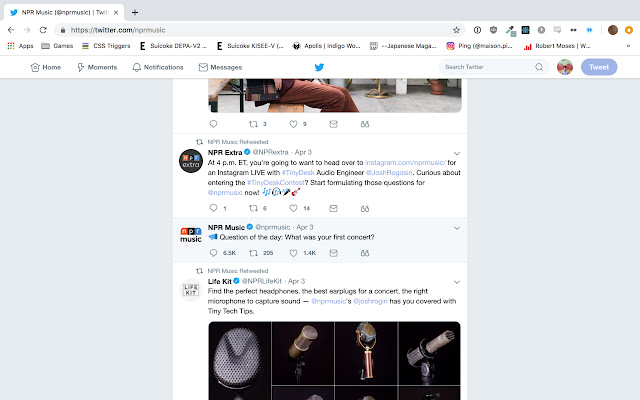Screen dimensions: 640x400
Task: Open a new browser tab with plus icon
Action: pyautogui.click(x=135, y=12)
